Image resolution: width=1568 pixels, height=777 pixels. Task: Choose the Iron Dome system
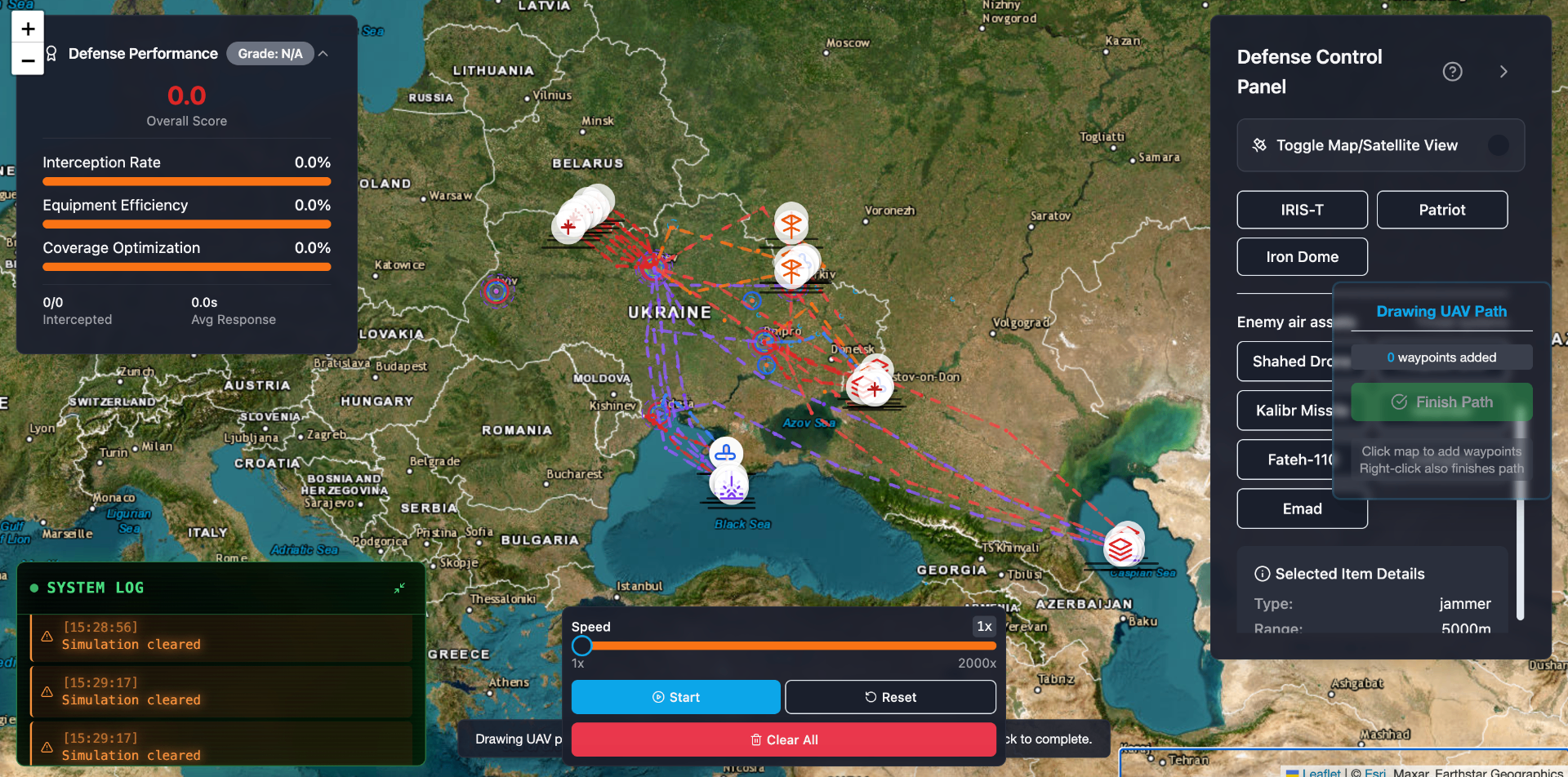pos(1302,257)
